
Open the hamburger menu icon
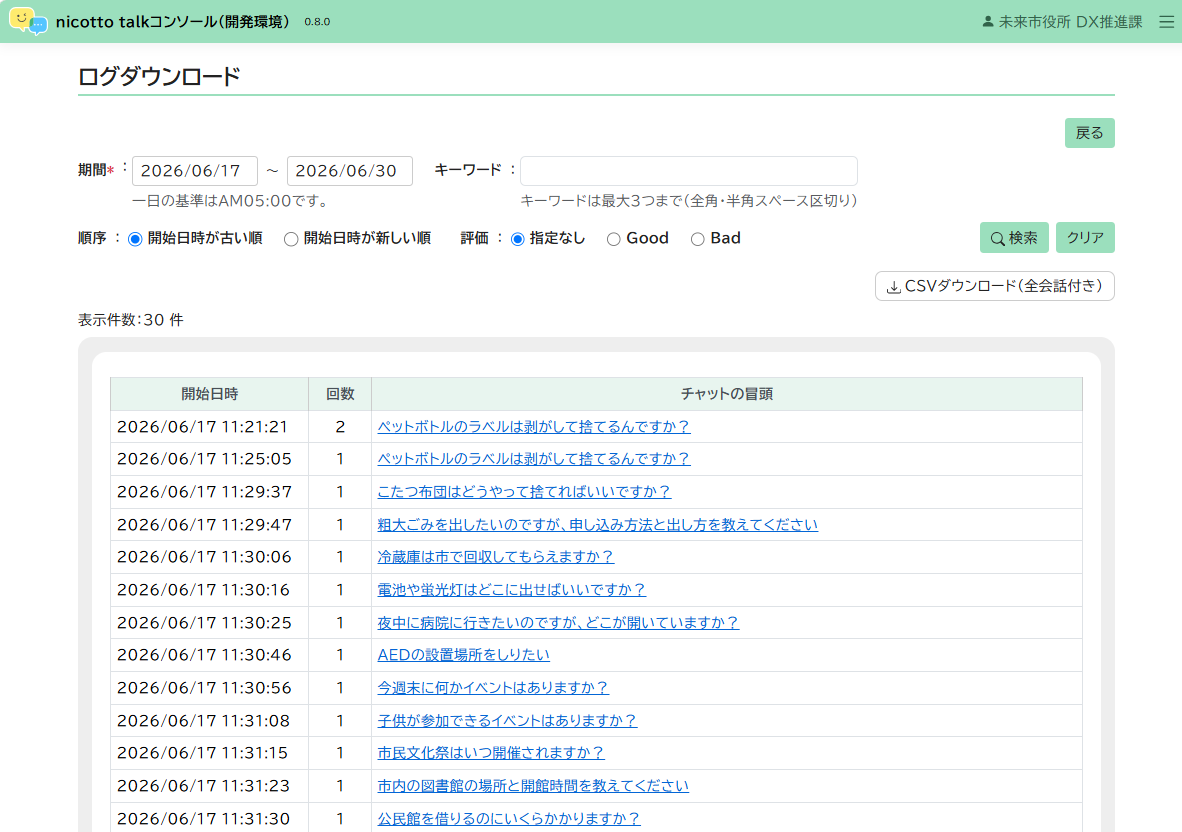1166,22
